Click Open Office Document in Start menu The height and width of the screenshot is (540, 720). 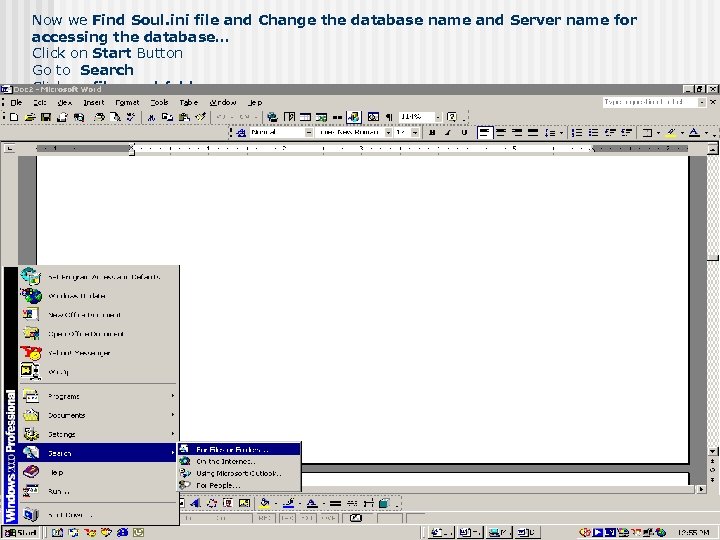coord(98,334)
